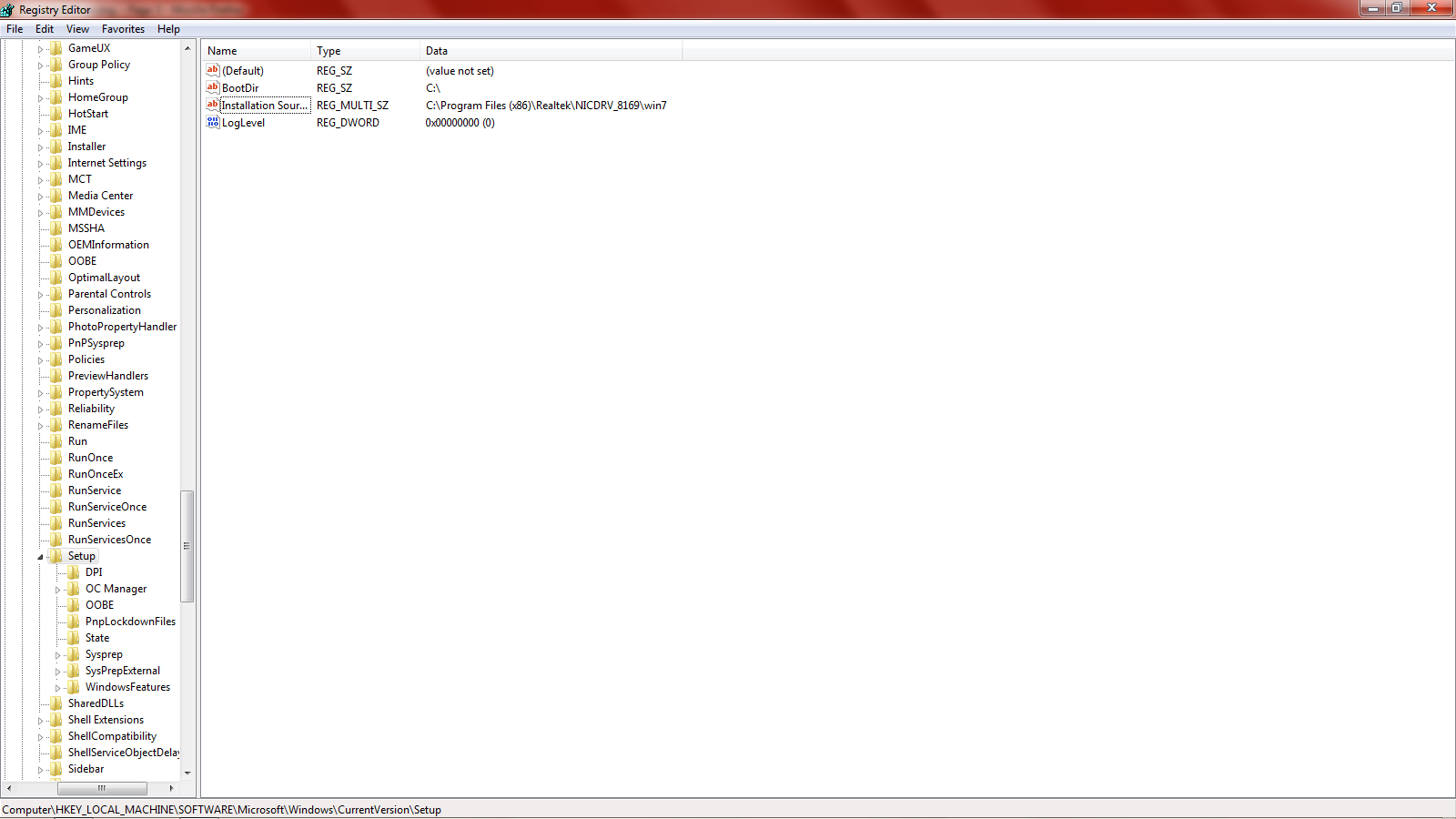Select the GameUX folder icon
The image size is (1456, 819).
[56, 48]
